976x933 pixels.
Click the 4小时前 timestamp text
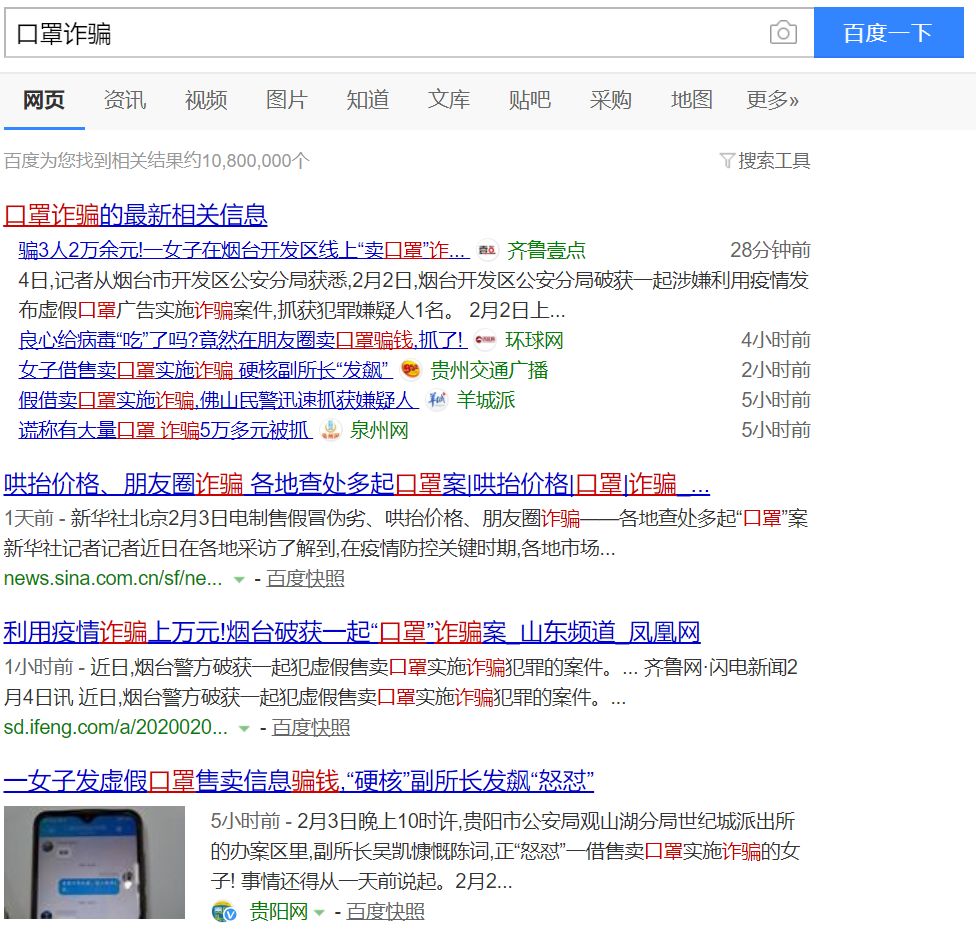[x=776, y=340]
